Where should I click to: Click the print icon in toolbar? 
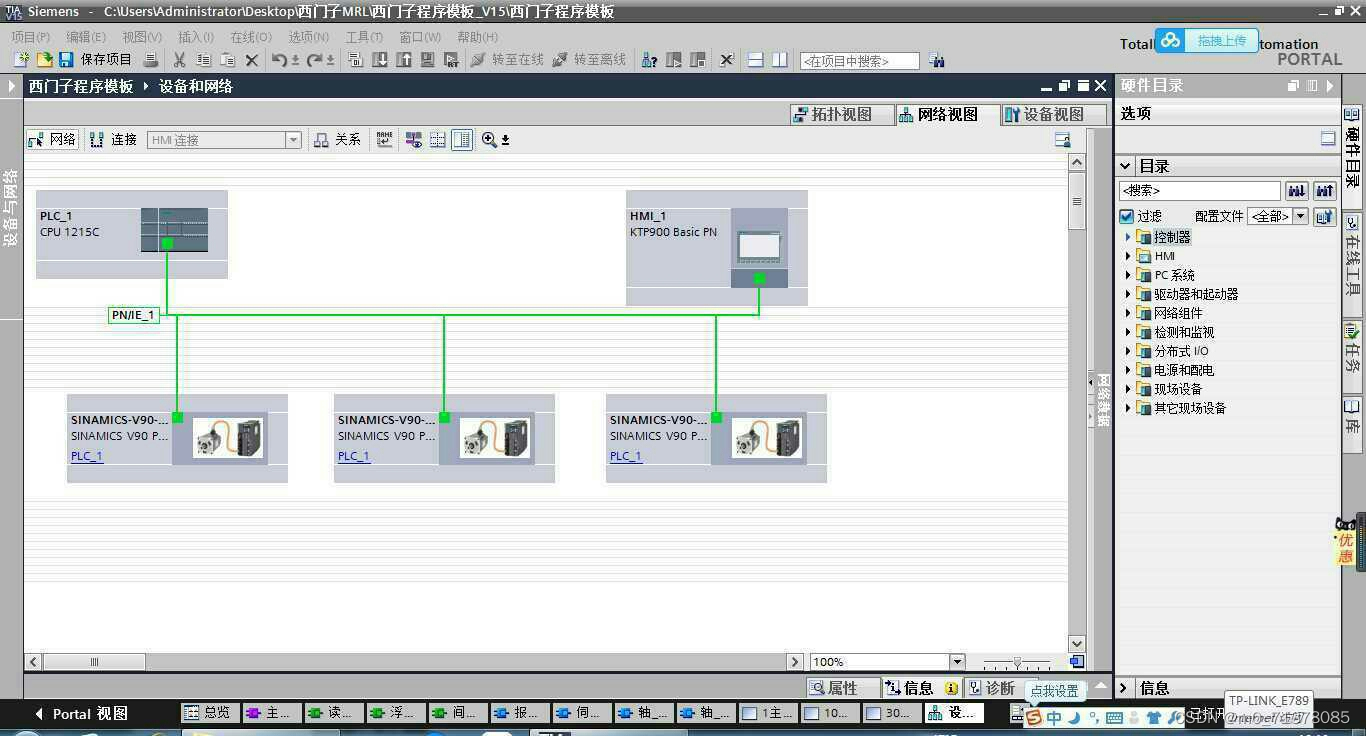point(151,60)
